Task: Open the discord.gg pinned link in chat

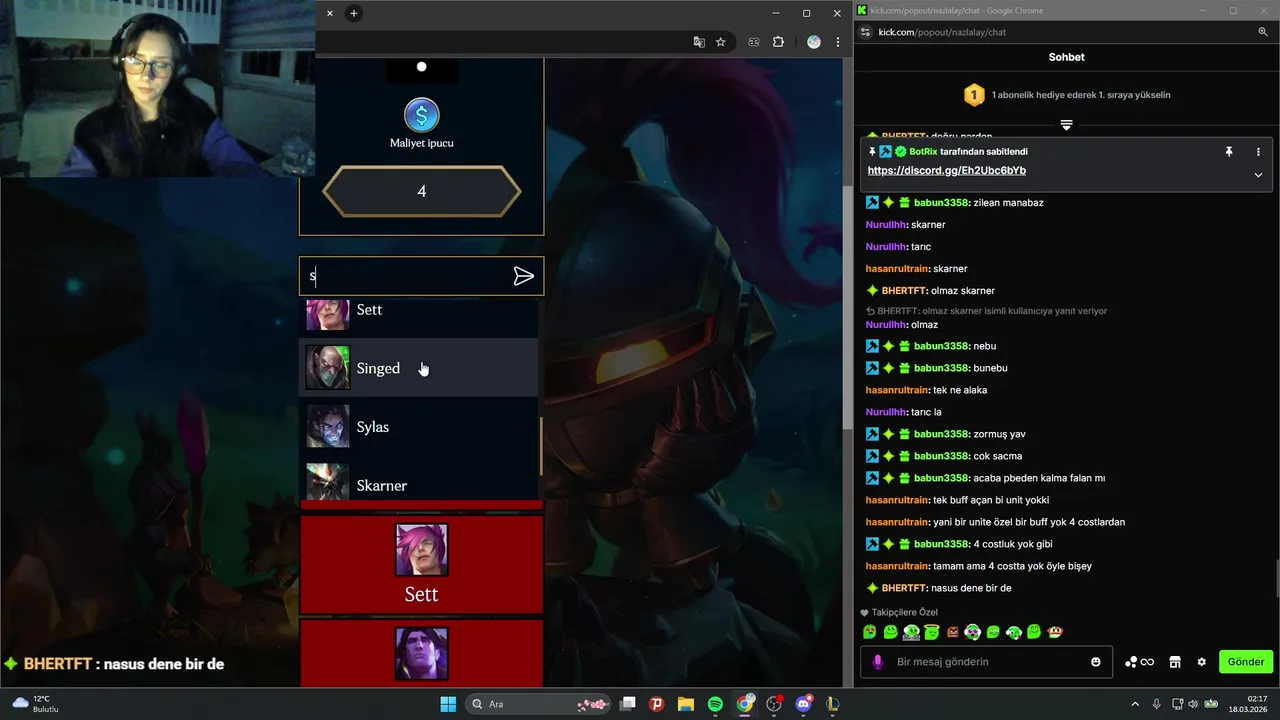Action: (946, 171)
